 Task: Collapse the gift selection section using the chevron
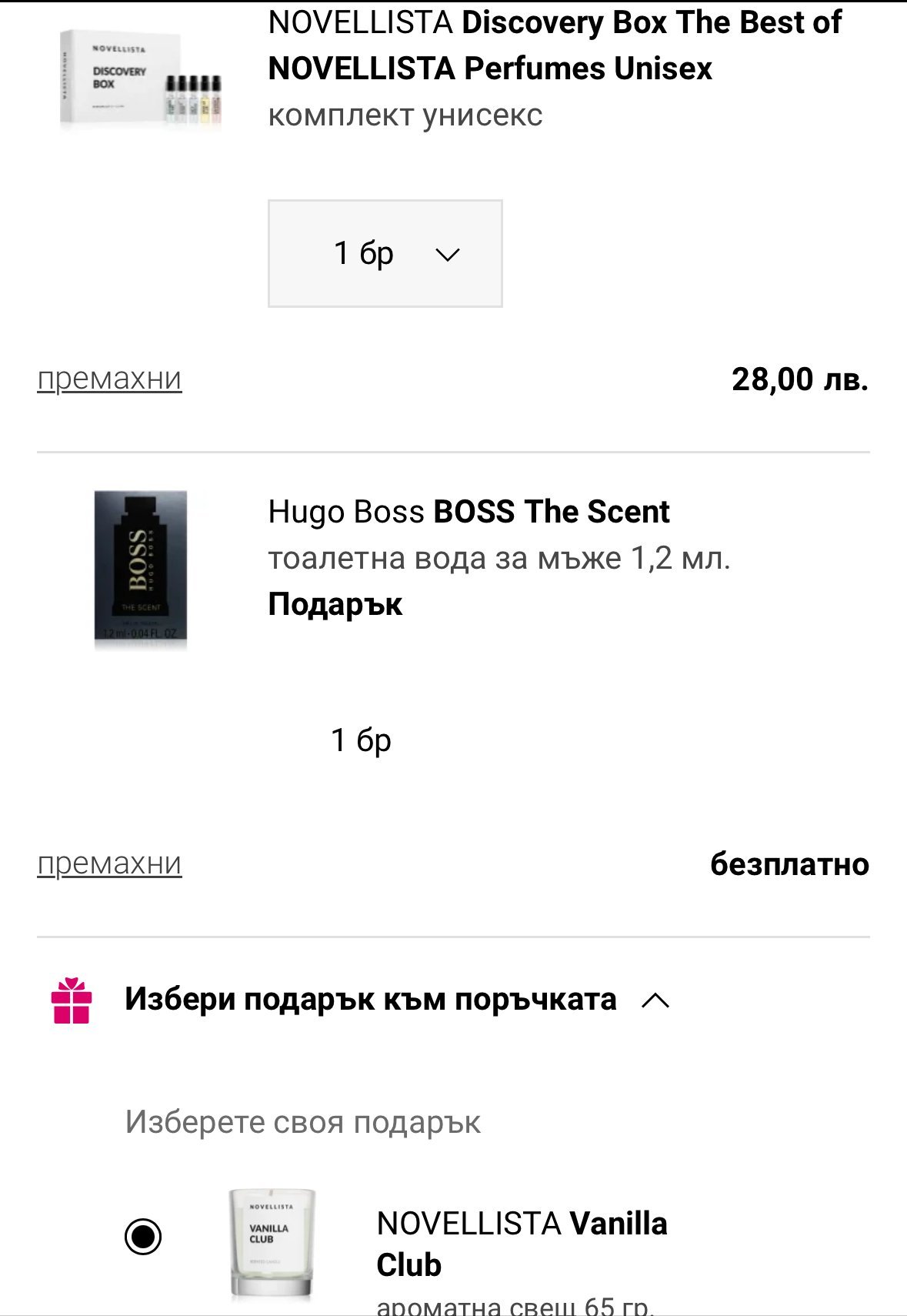point(655,1000)
